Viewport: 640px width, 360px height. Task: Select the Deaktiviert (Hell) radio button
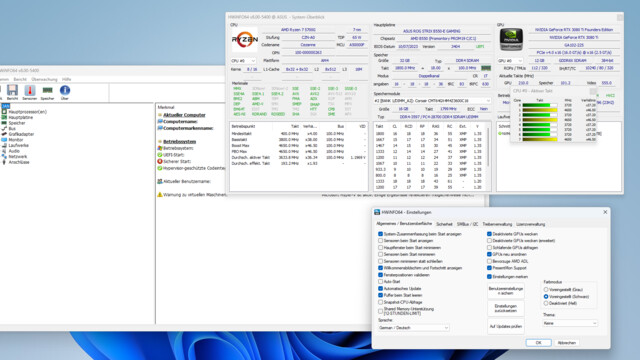tap(546, 303)
